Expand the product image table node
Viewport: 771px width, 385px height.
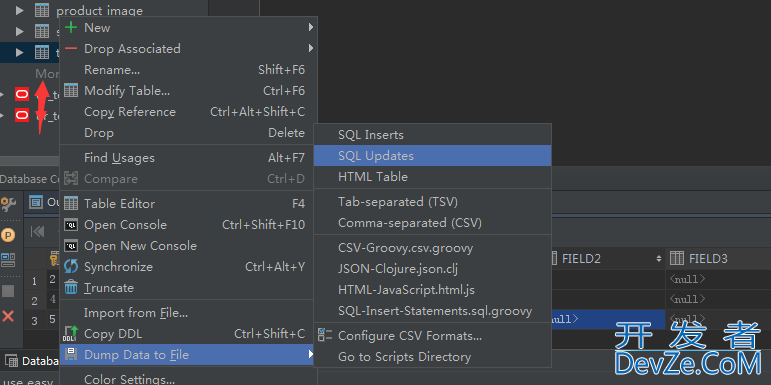coord(20,10)
